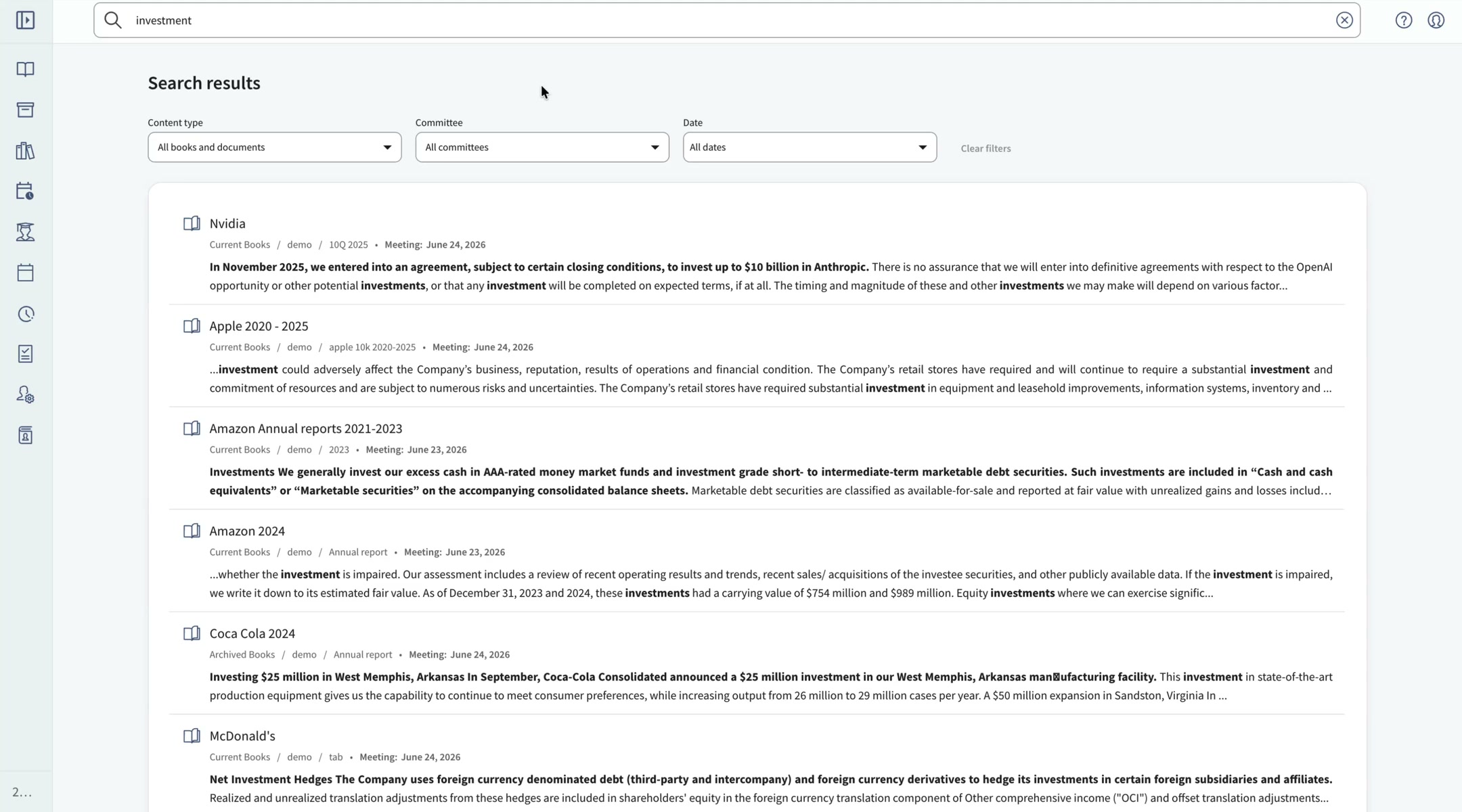The image size is (1462, 812).
Task: Click the 'tab' breadcrumb under McDonald's
Action: tap(336, 757)
